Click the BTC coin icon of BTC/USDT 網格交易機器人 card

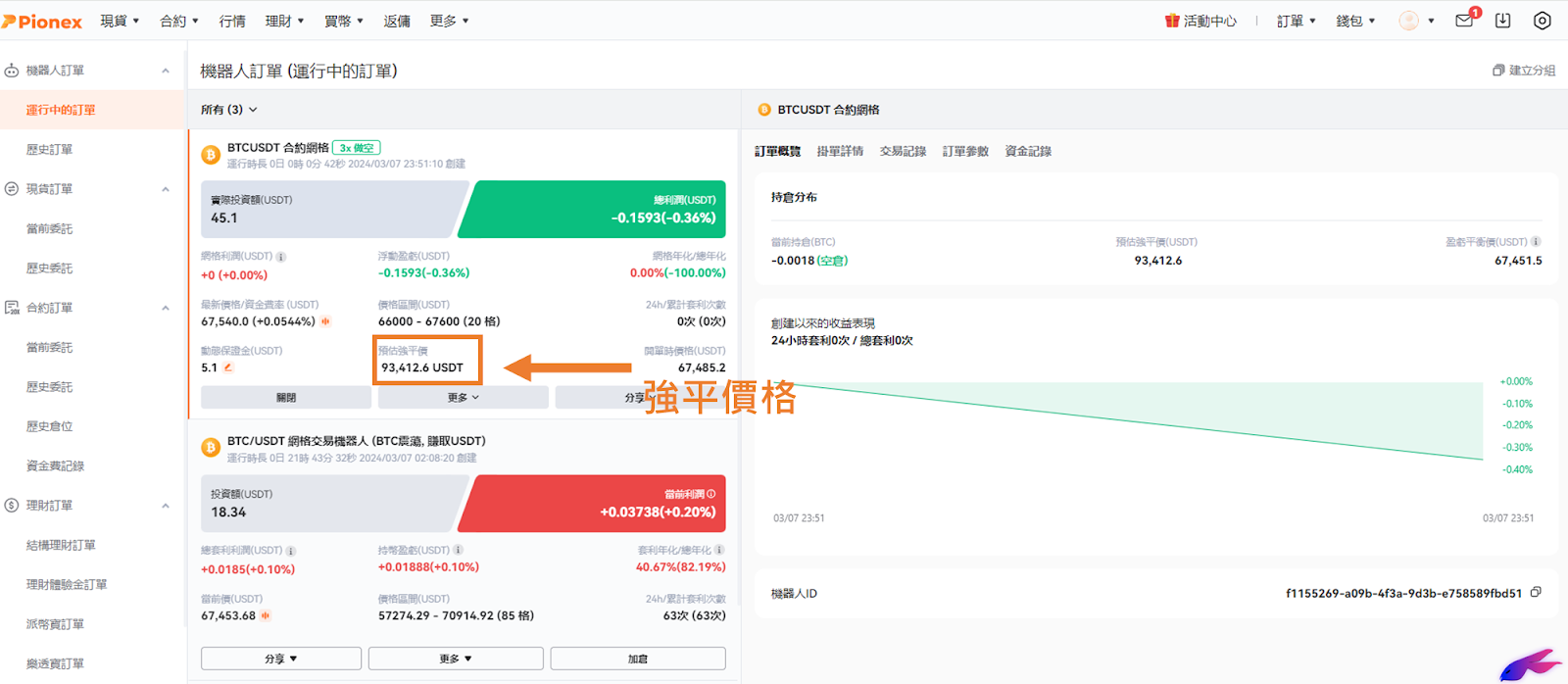tap(210, 448)
